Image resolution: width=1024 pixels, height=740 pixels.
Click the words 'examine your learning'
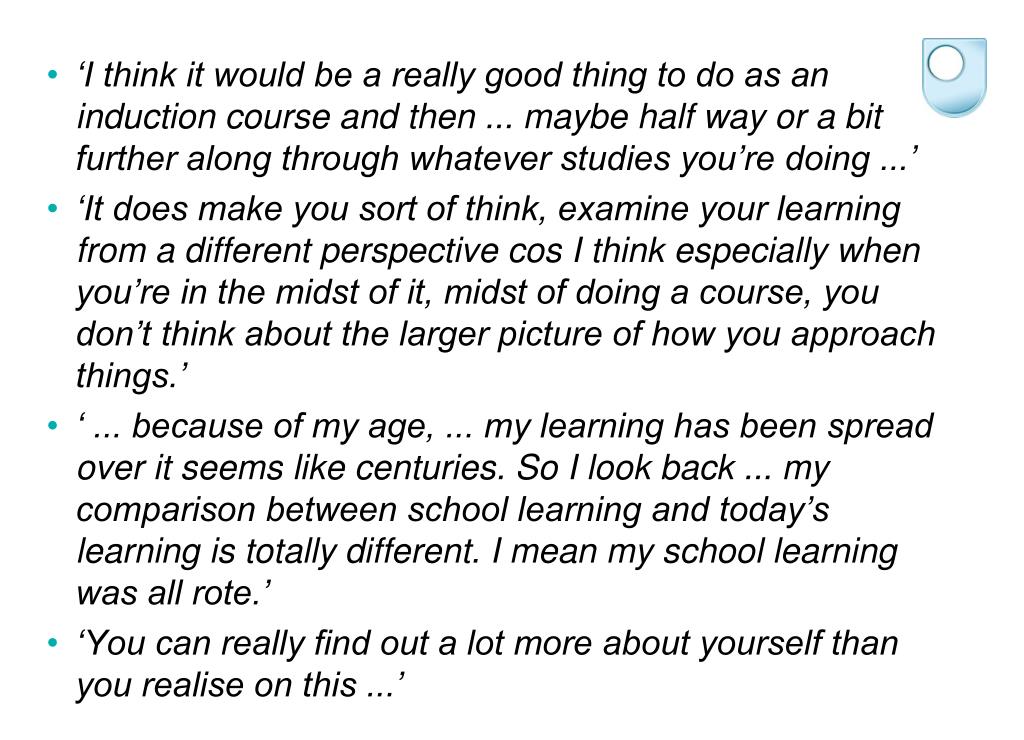(x=729, y=210)
